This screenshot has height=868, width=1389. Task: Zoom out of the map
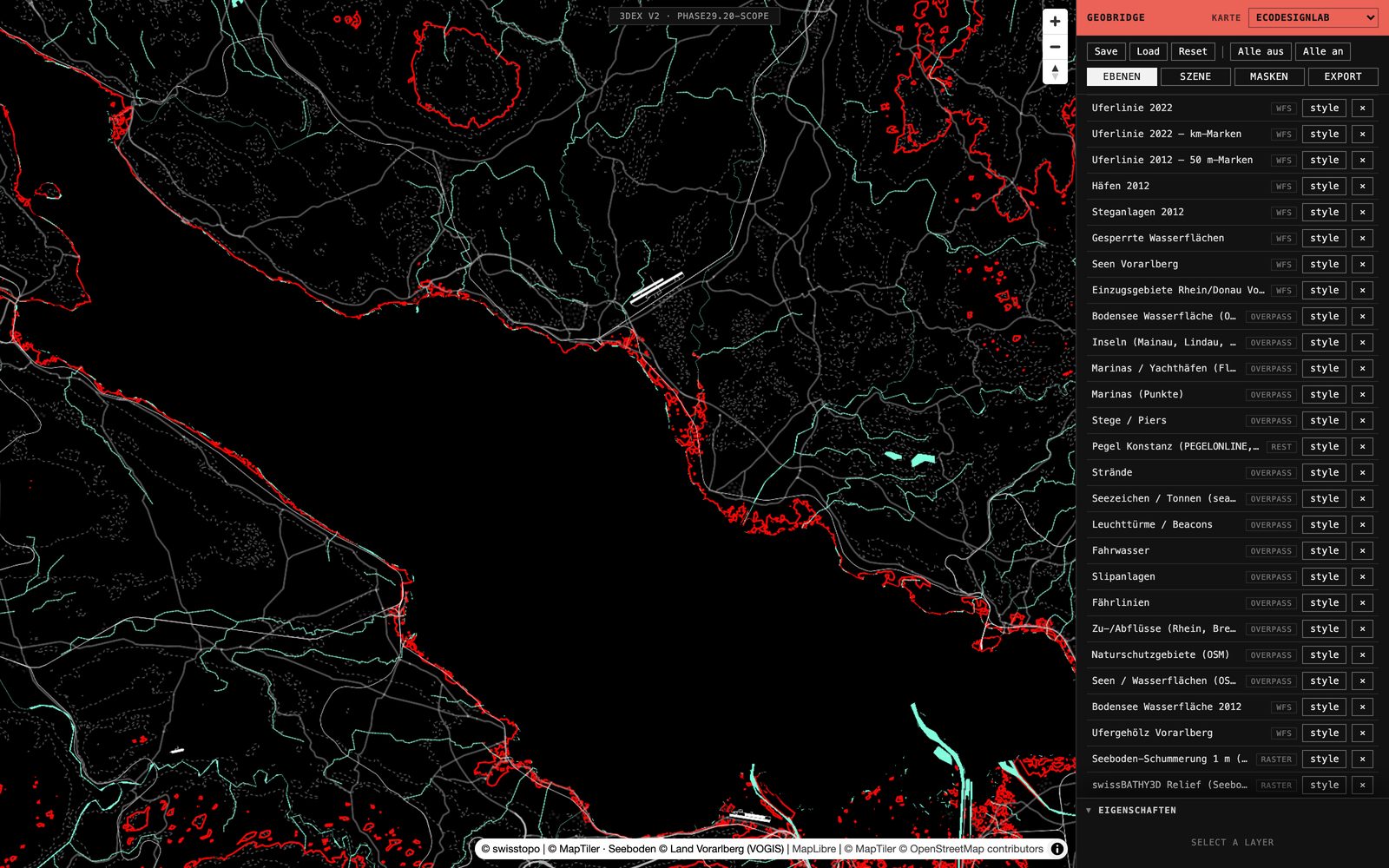pos(1055,47)
